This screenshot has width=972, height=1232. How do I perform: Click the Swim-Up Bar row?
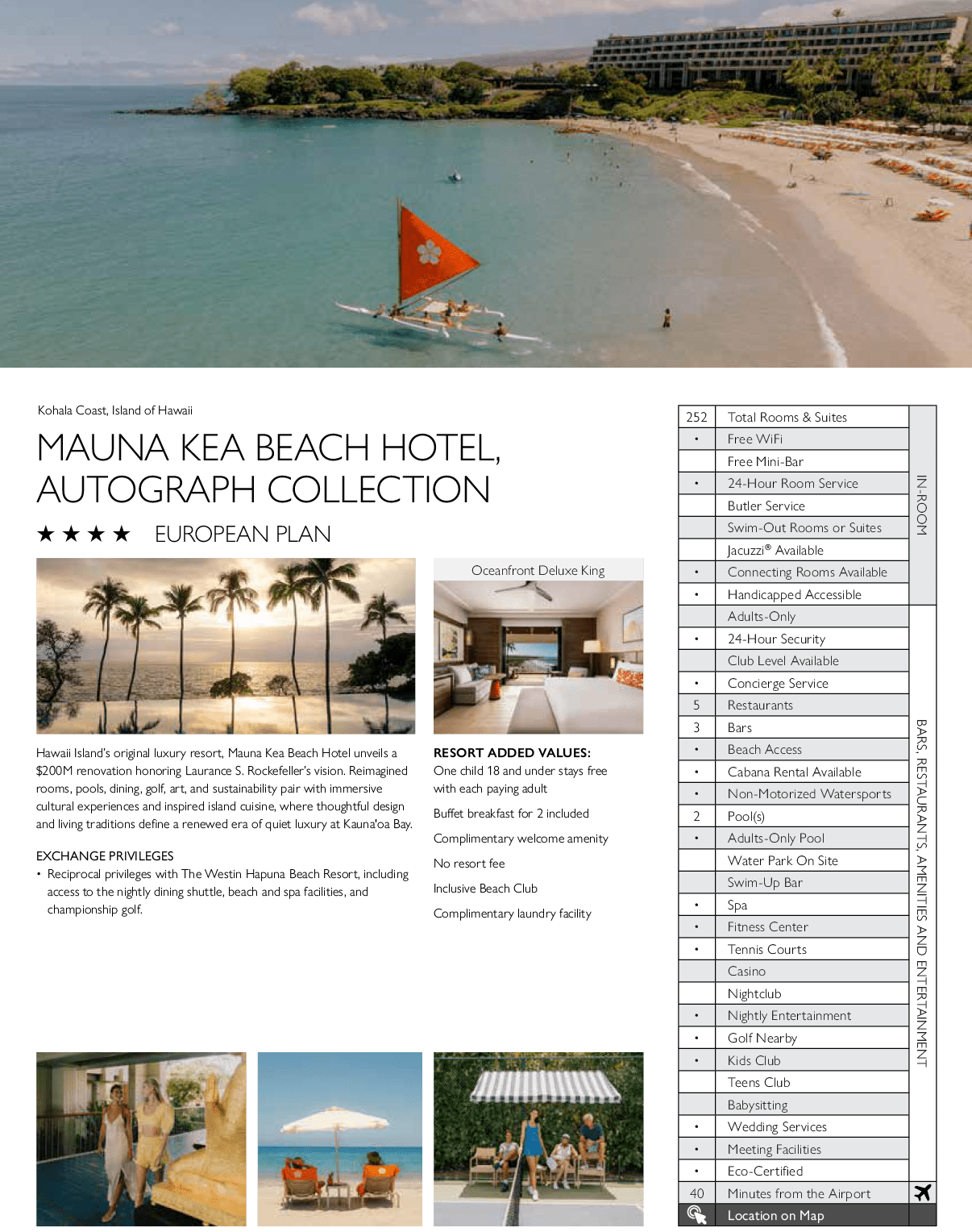(794, 882)
